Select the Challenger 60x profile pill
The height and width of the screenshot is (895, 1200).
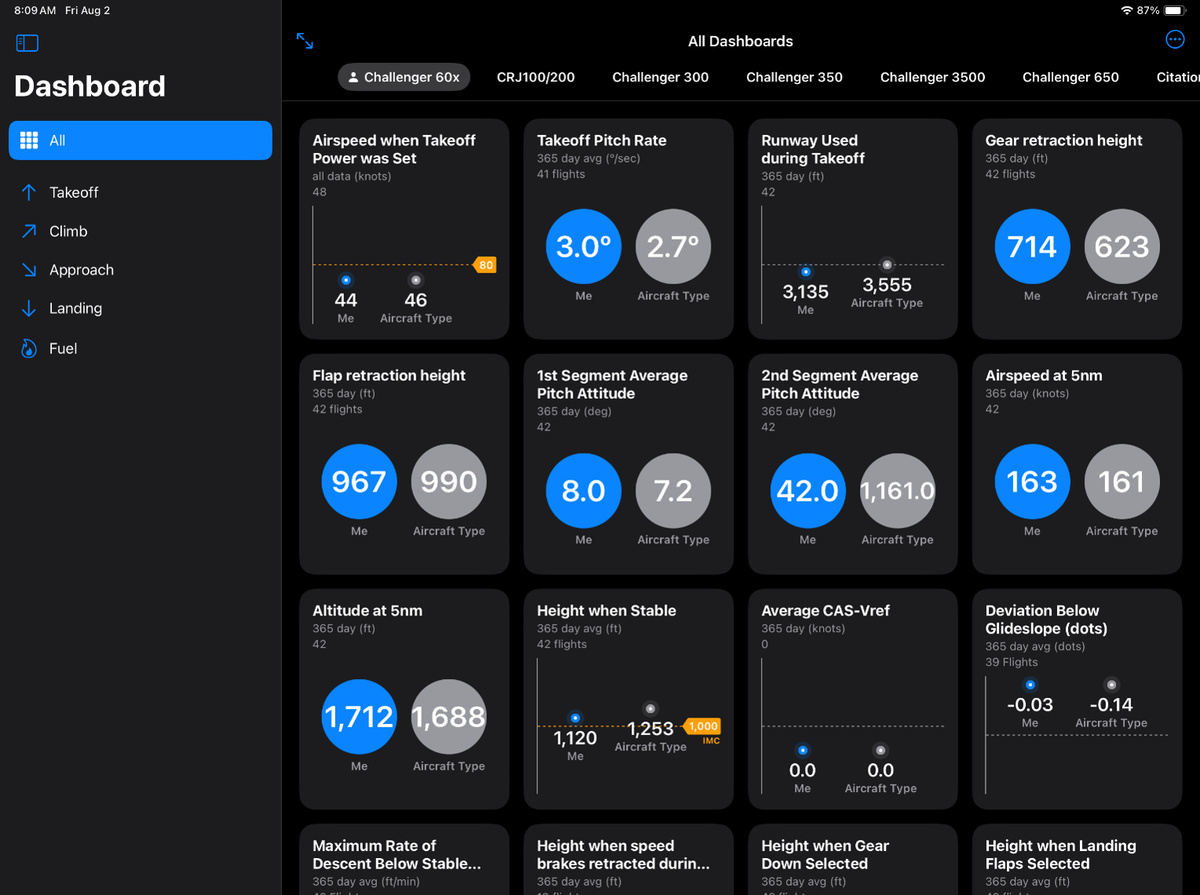[x=403, y=77]
